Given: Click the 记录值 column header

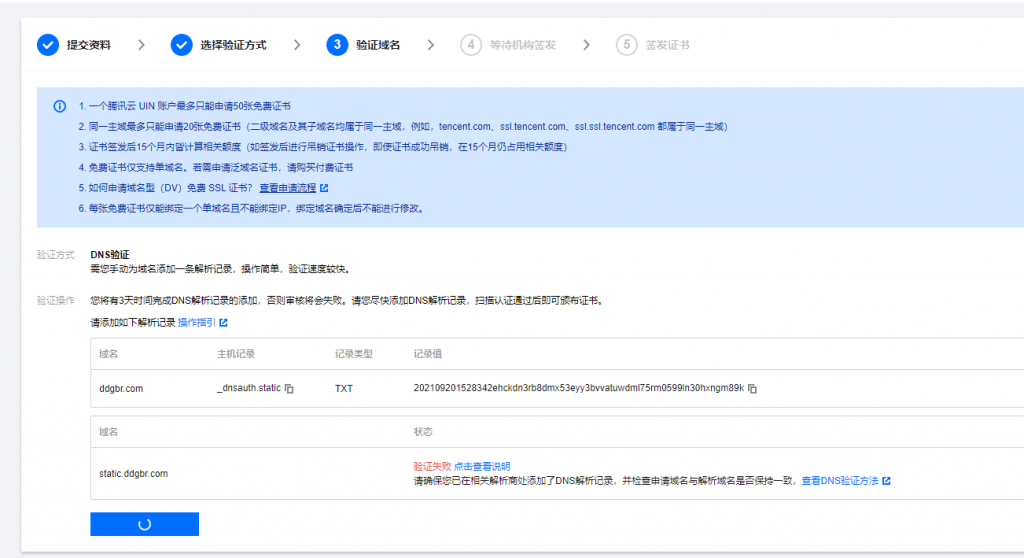Looking at the screenshot, I should point(428,354).
